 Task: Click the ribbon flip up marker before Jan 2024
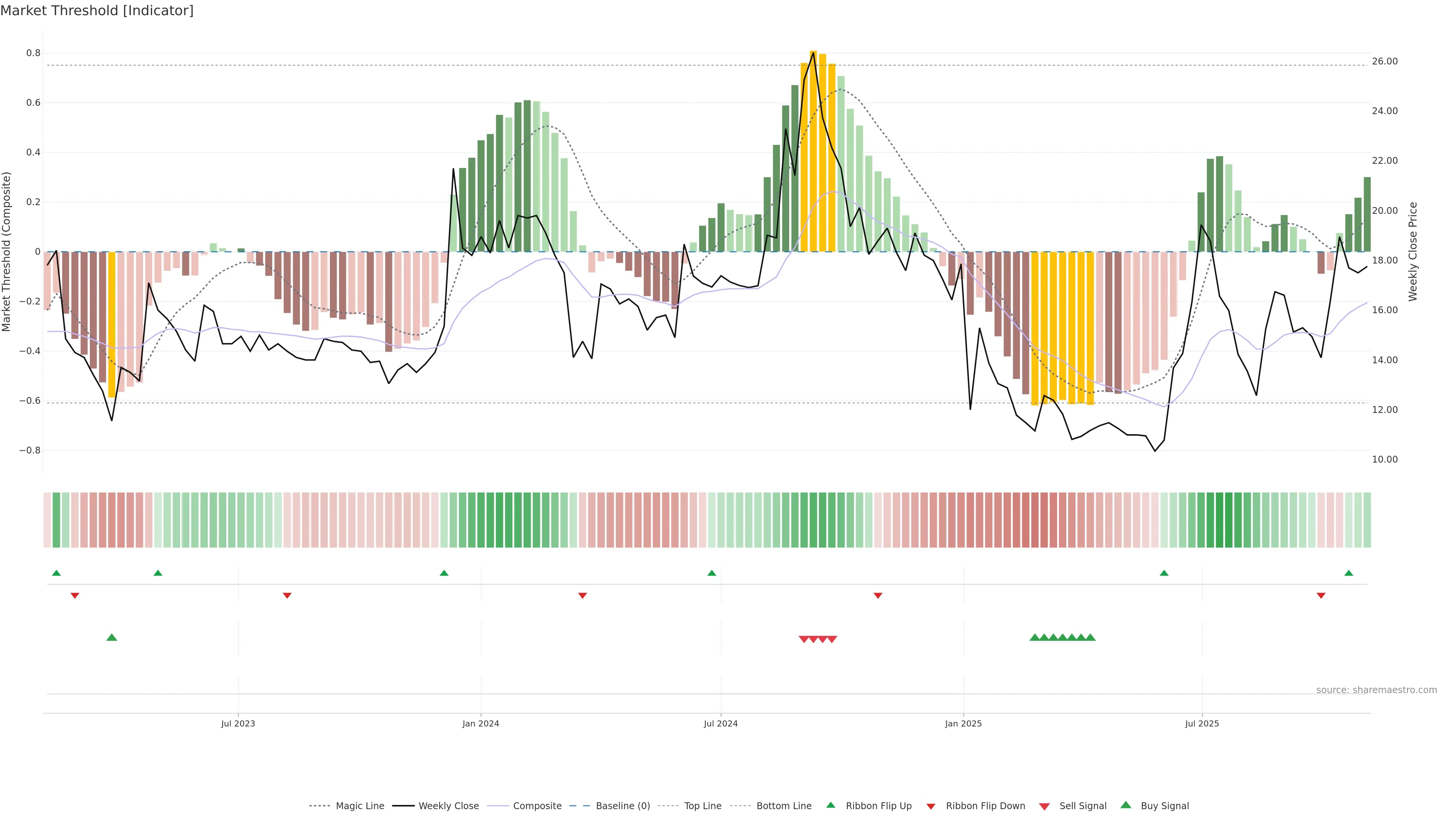(444, 573)
